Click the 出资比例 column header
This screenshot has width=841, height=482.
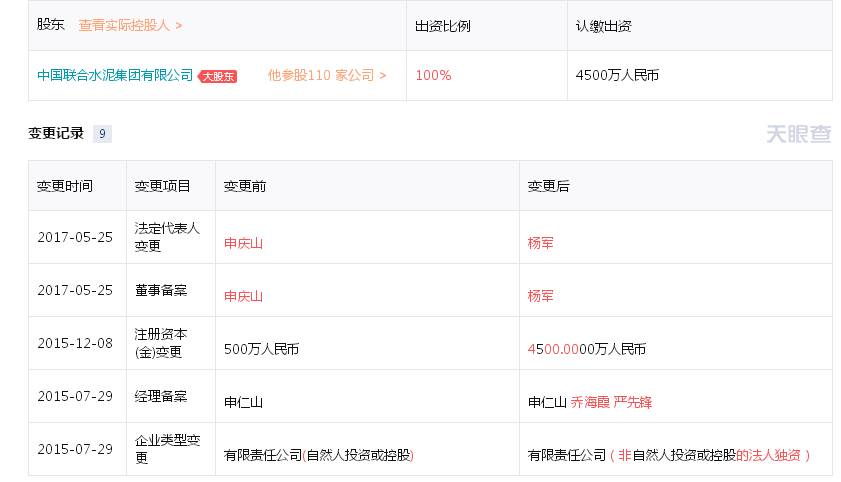tap(442, 26)
